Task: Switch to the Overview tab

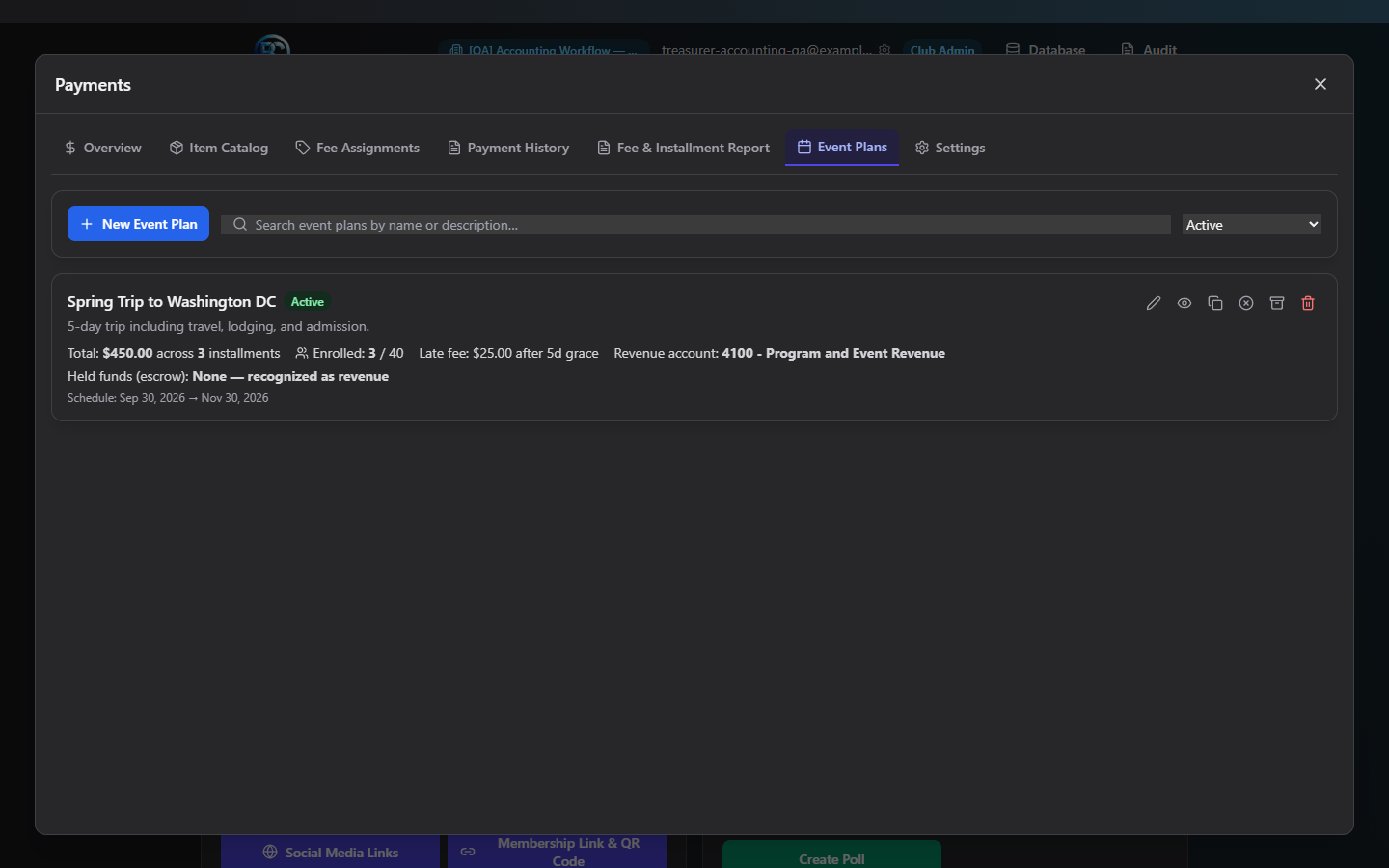Action: tap(102, 148)
